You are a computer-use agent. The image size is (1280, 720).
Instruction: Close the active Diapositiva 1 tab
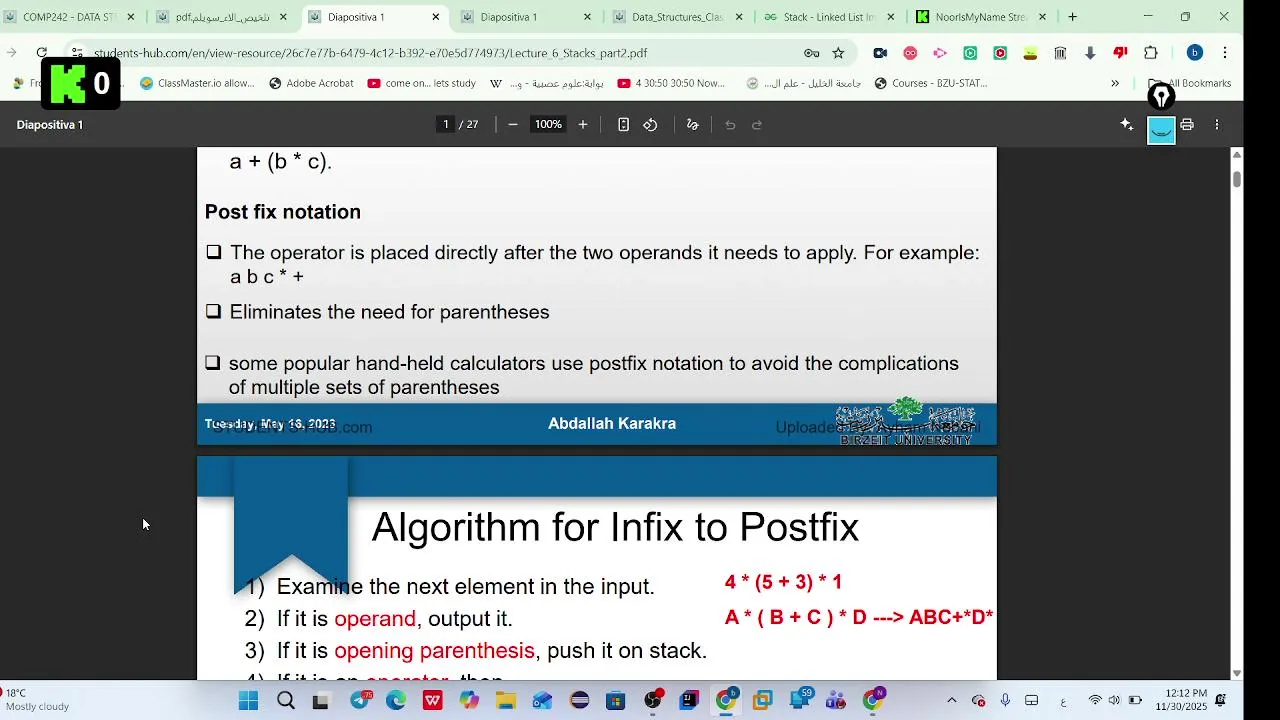pyautogui.click(x=435, y=17)
